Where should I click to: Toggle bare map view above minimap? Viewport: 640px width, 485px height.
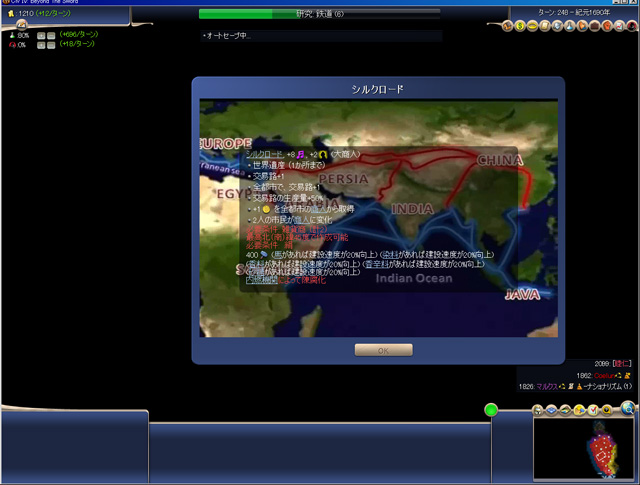pos(565,410)
